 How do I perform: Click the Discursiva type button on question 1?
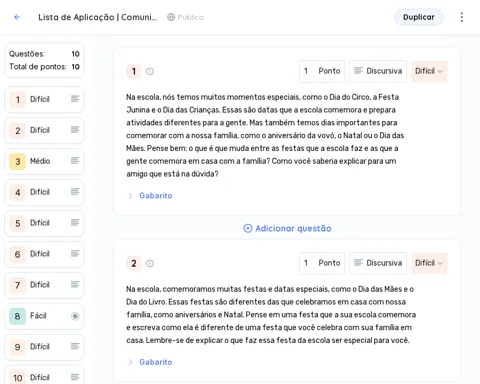[378, 71]
